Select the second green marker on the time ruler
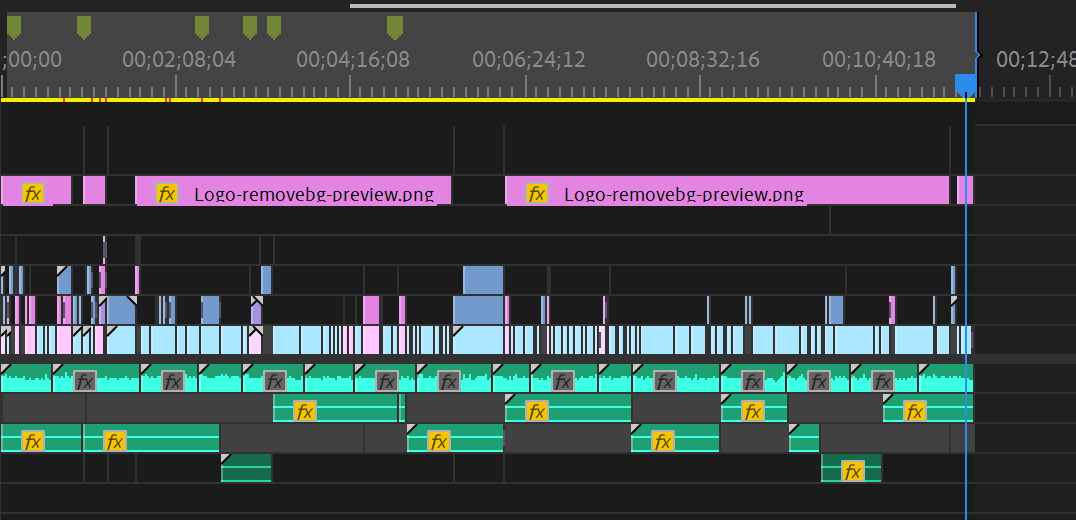 point(84,27)
